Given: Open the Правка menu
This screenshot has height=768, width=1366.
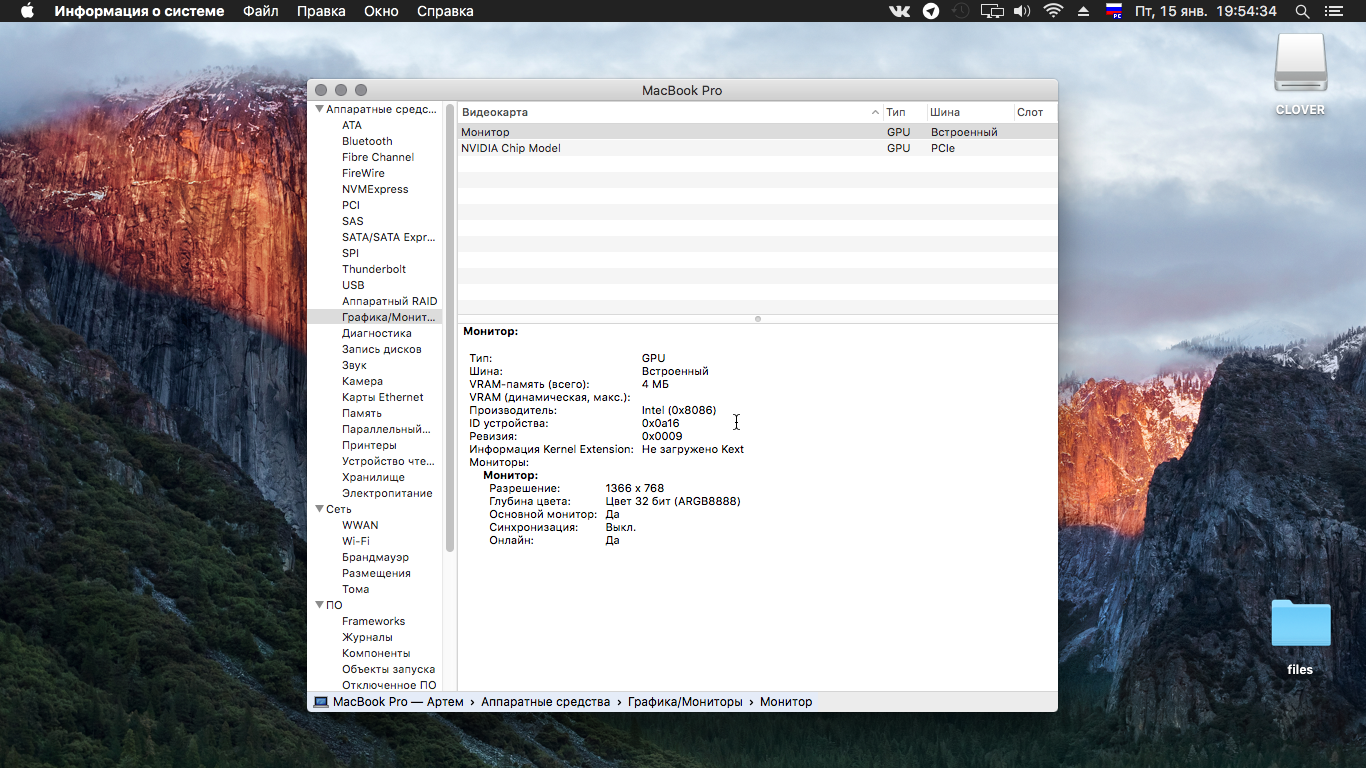Looking at the screenshot, I should tap(321, 11).
